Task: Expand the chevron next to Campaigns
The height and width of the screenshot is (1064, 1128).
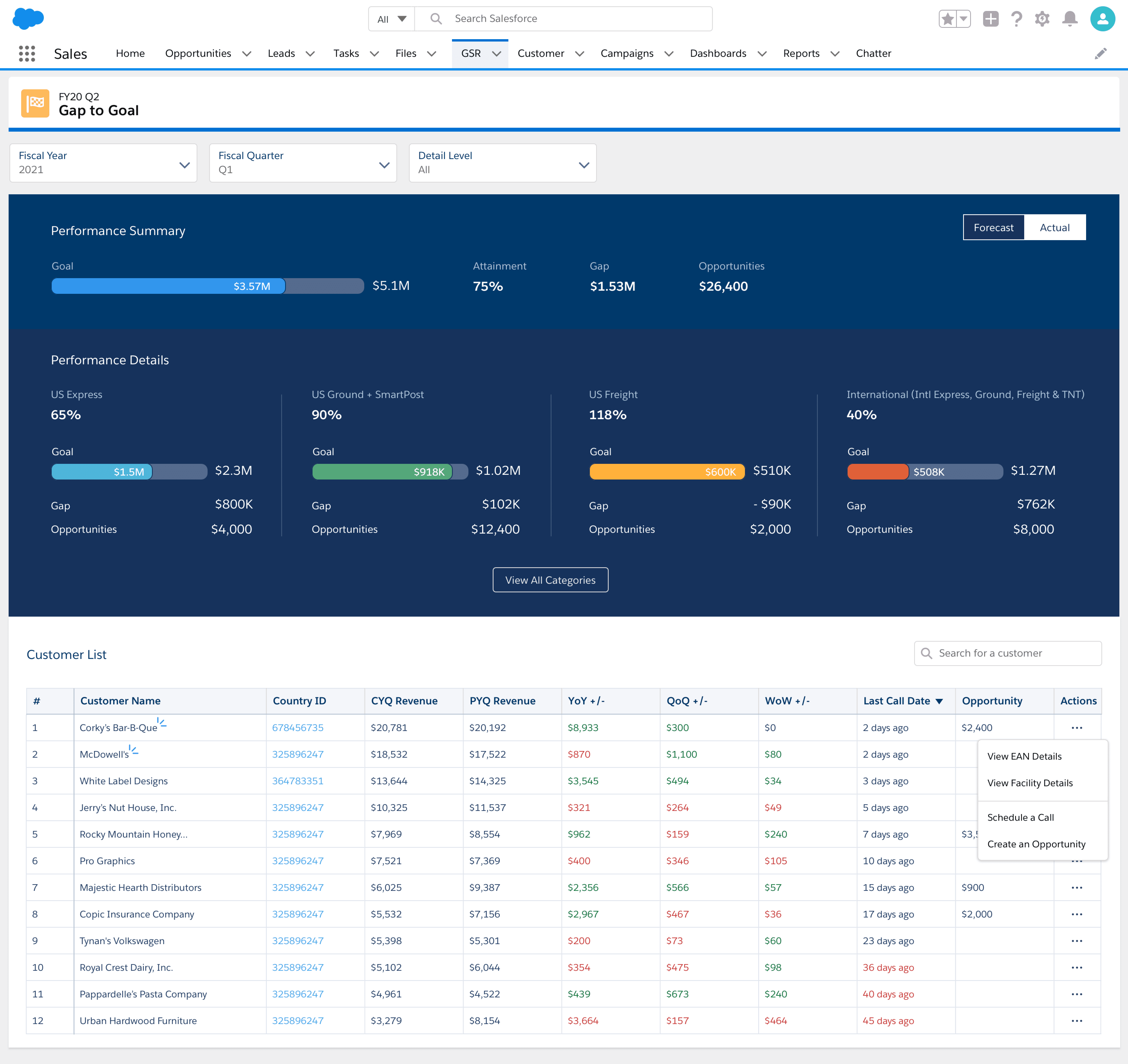Action: point(669,54)
